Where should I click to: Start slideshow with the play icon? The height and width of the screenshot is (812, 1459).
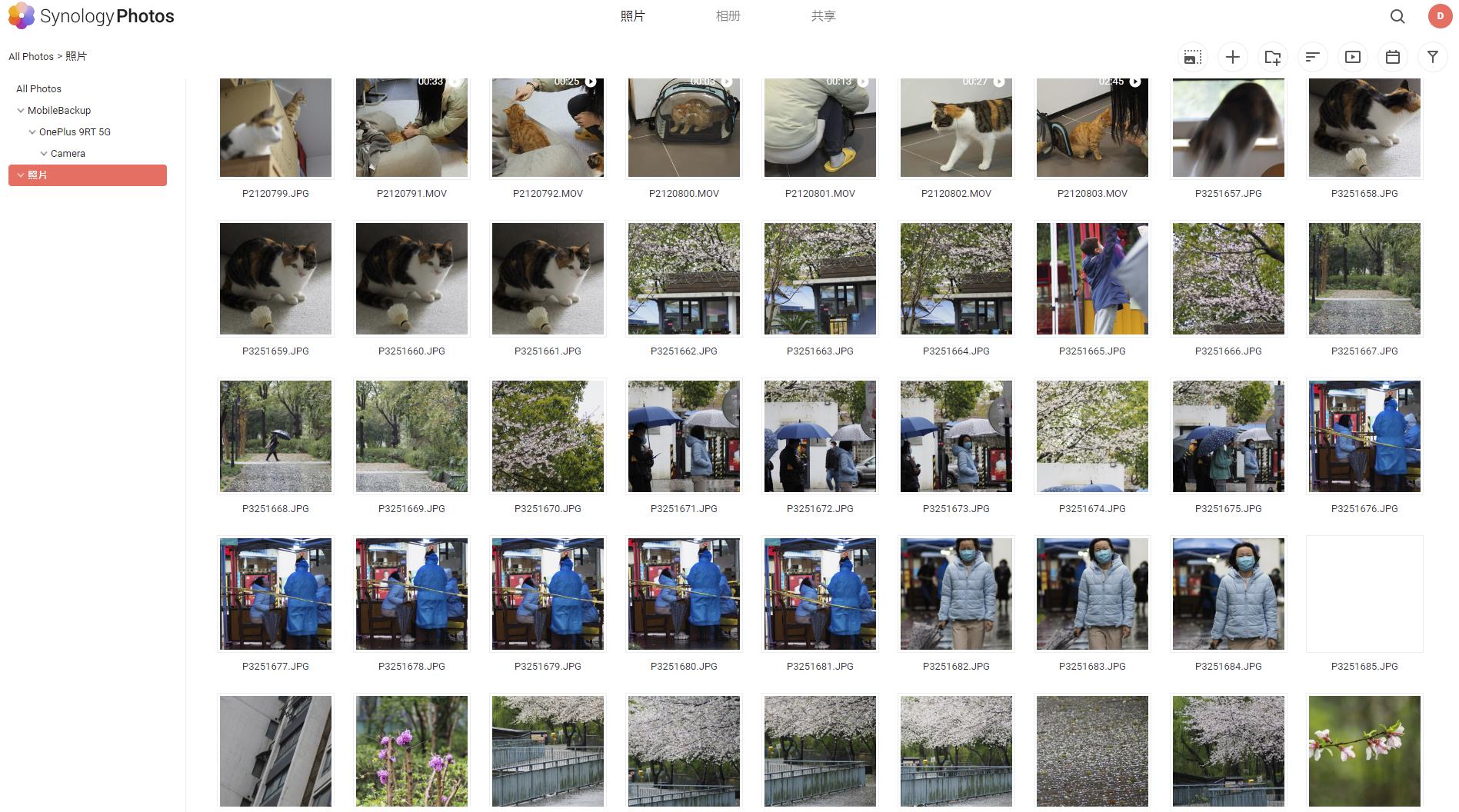(1352, 57)
